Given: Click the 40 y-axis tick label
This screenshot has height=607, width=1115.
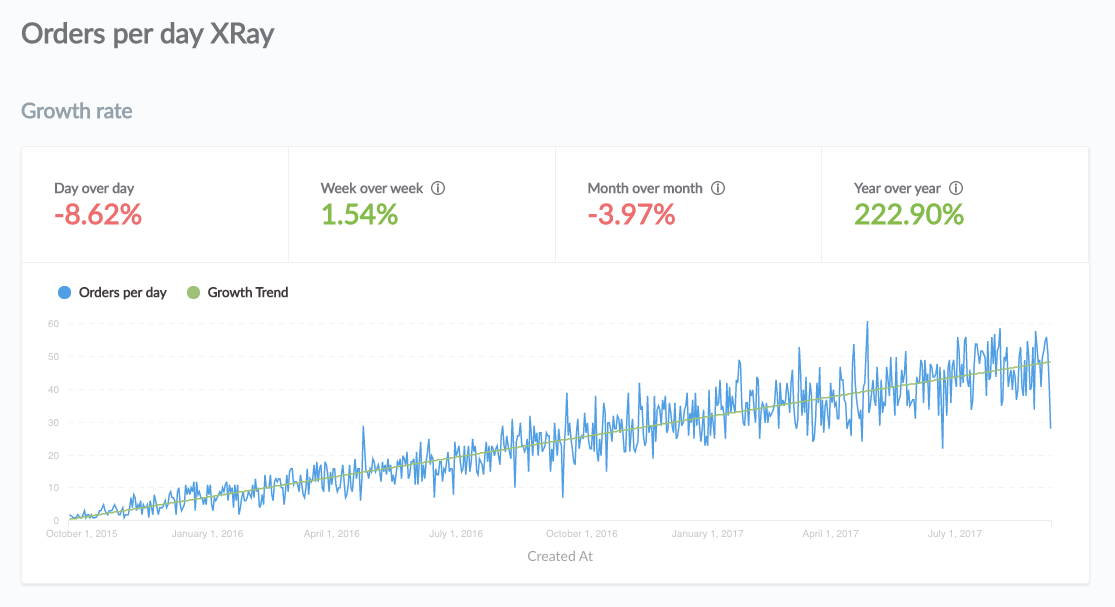Looking at the screenshot, I should [53, 390].
